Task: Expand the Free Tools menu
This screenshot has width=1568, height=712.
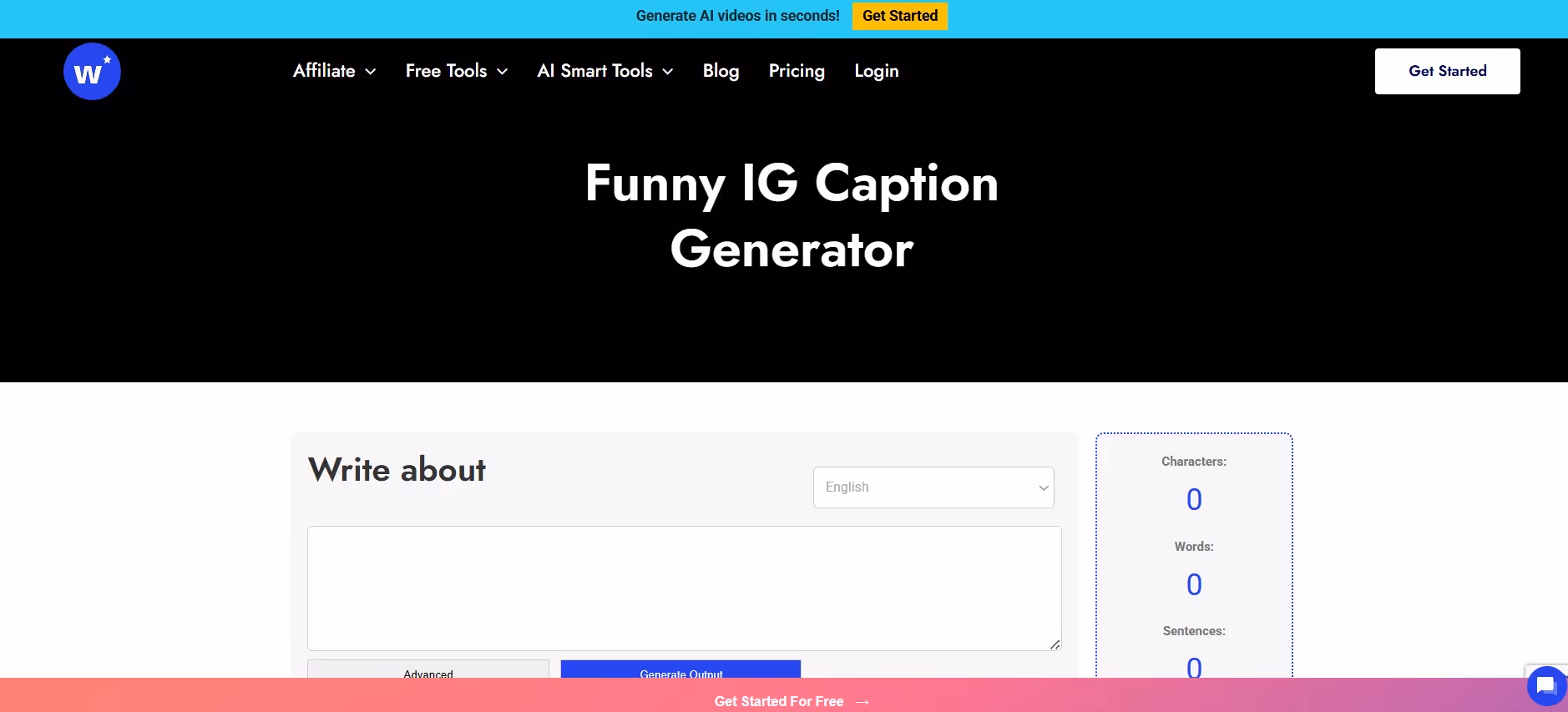Action: click(x=456, y=71)
